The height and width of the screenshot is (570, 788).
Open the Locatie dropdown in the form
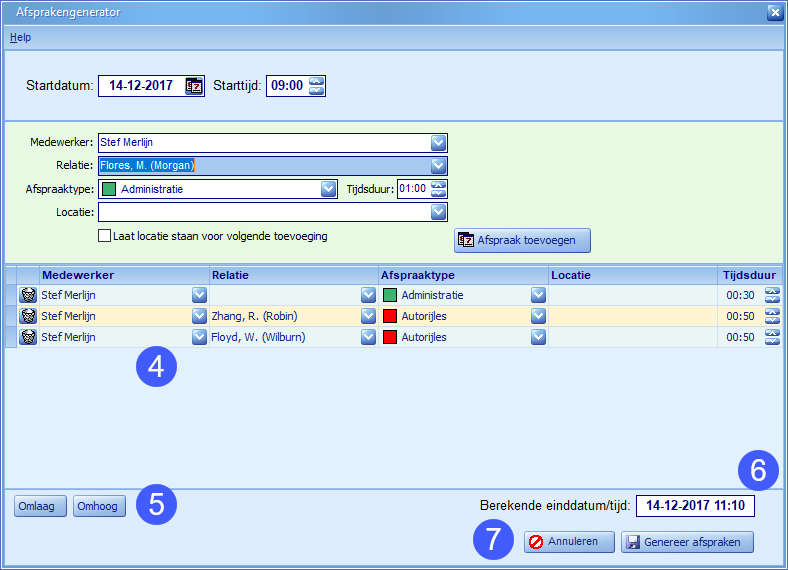click(x=438, y=212)
